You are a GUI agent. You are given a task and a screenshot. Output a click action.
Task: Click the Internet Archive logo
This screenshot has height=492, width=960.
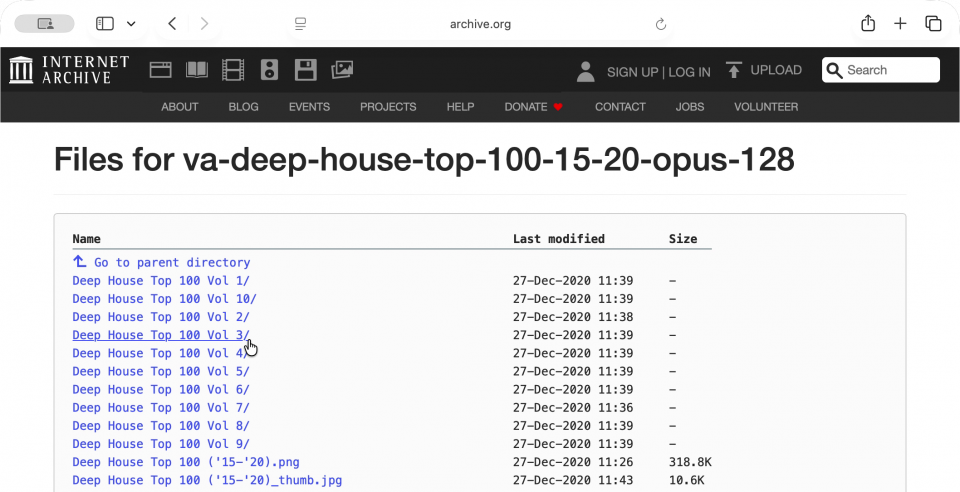tap(69, 70)
